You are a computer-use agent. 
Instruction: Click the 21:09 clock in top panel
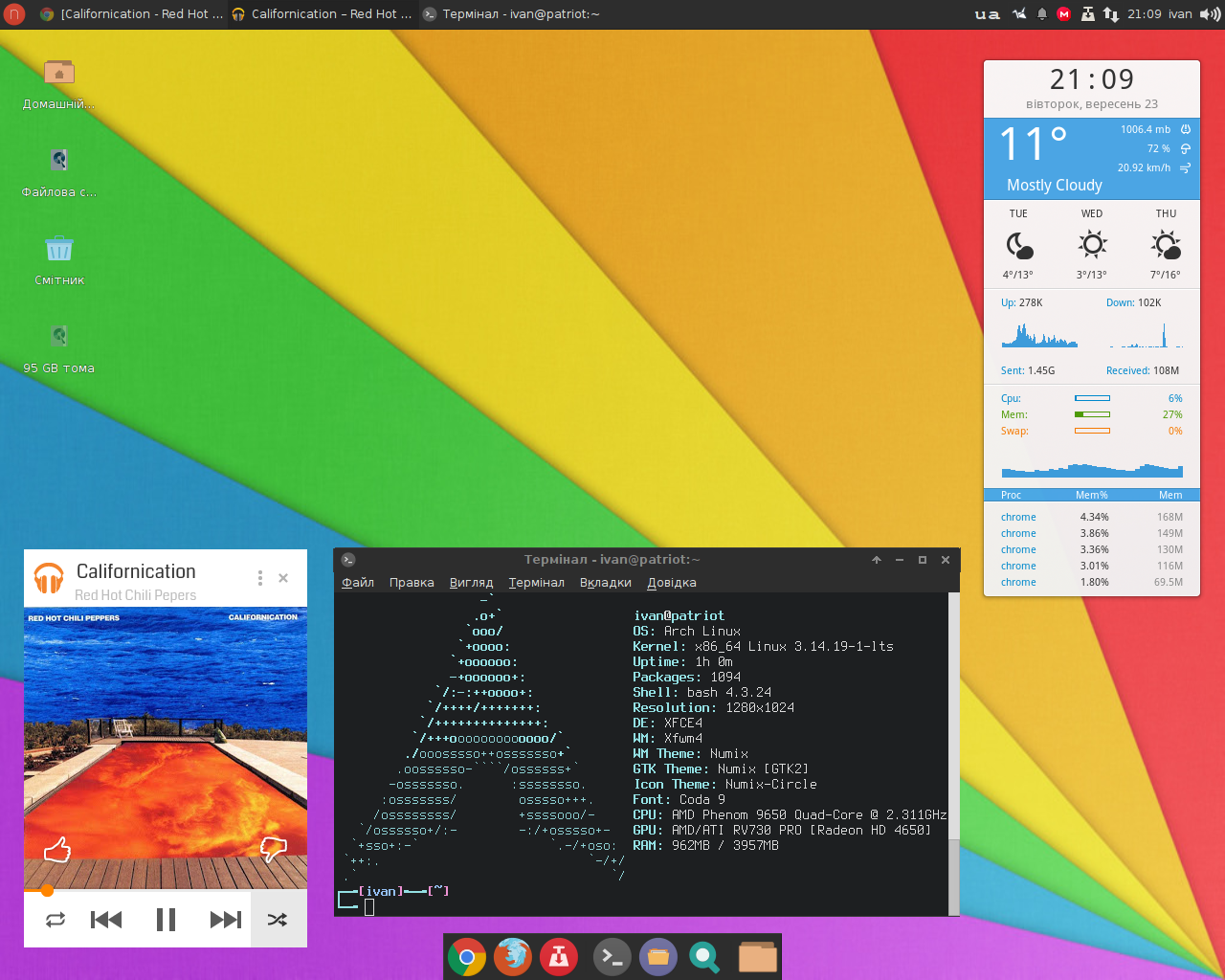pos(1144,13)
